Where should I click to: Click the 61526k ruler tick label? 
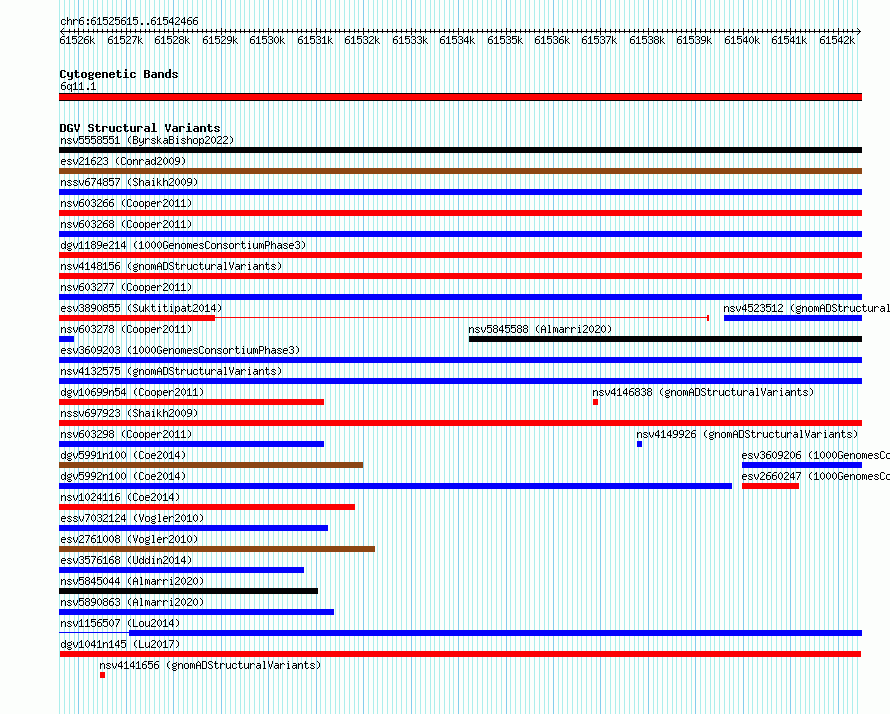point(77,40)
